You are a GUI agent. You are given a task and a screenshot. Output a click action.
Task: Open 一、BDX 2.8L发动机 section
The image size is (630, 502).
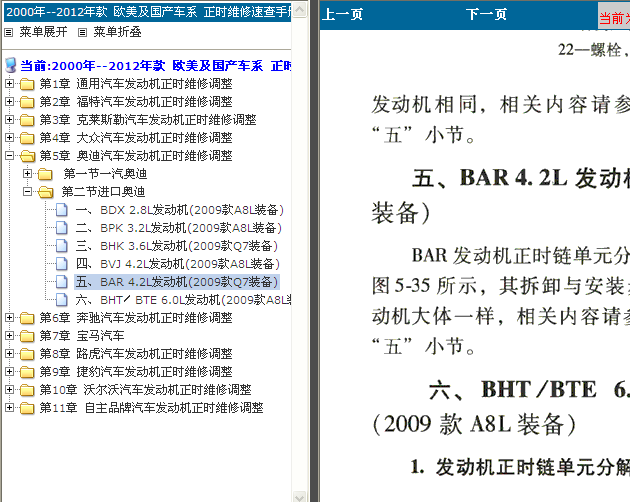[x=180, y=210]
